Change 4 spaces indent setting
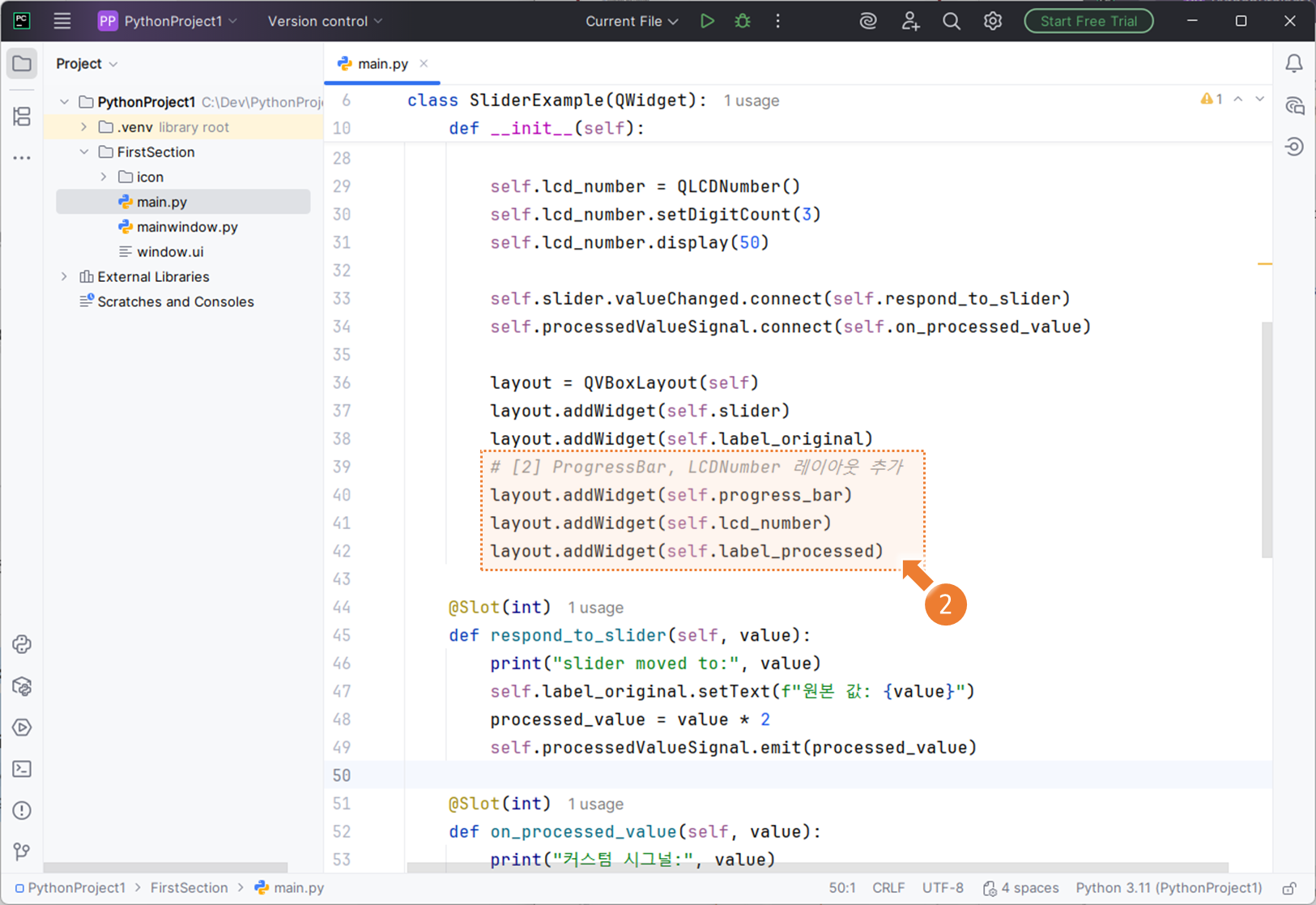1316x905 pixels. tap(1020, 888)
